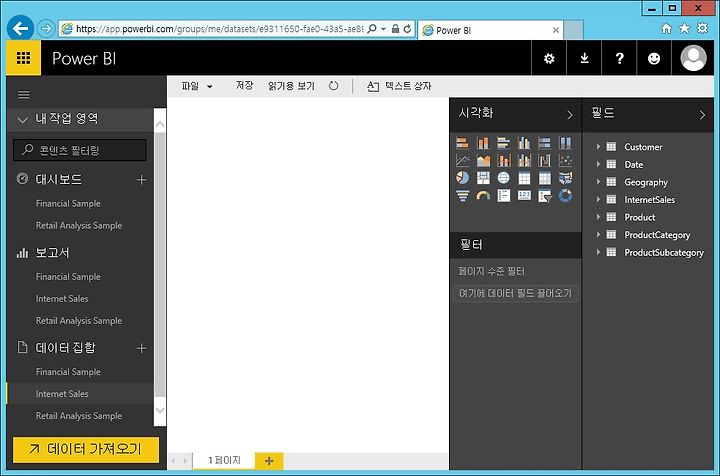The height and width of the screenshot is (476, 720).
Task: Open the Power BI app launcher grid
Action: [x=23, y=58]
